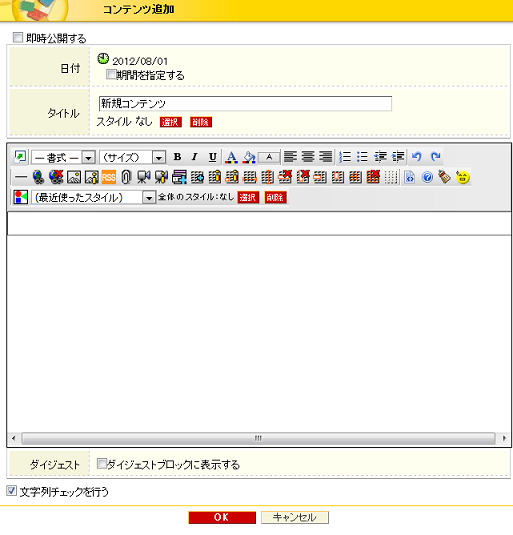This screenshot has width=513, height=535.
Task: Expand the 最近使ったスタイル dropdown
Action: pyautogui.click(x=93, y=198)
